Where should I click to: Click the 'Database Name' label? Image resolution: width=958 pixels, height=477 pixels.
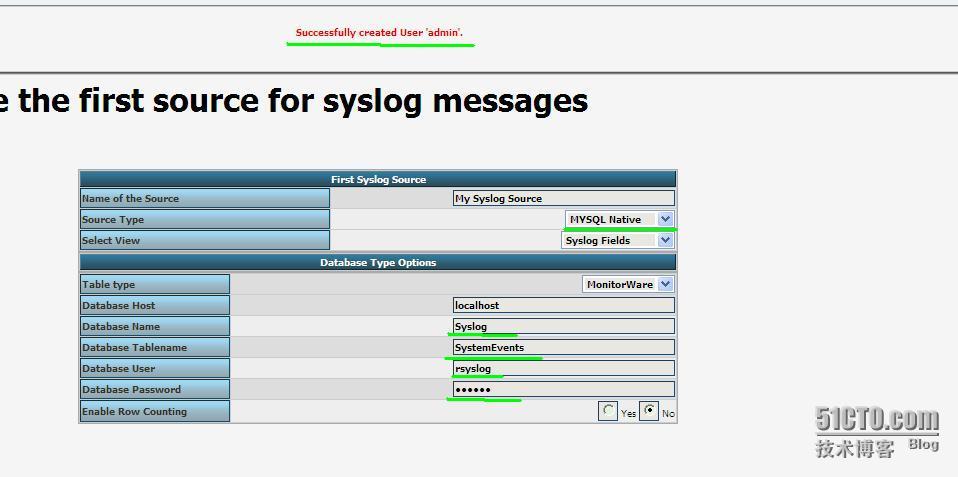pyautogui.click(x=155, y=326)
